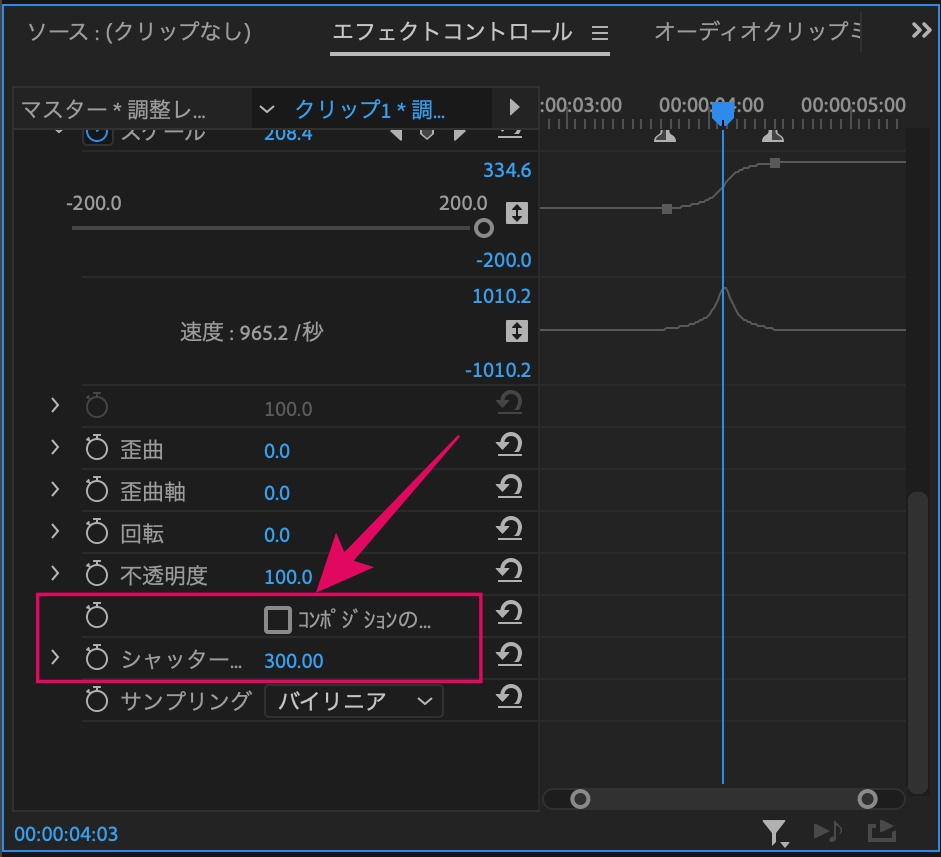Switch to ソース (クリップなし) tab
The width and height of the screenshot is (941, 857).
pyautogui.click(x=139, y=31)
